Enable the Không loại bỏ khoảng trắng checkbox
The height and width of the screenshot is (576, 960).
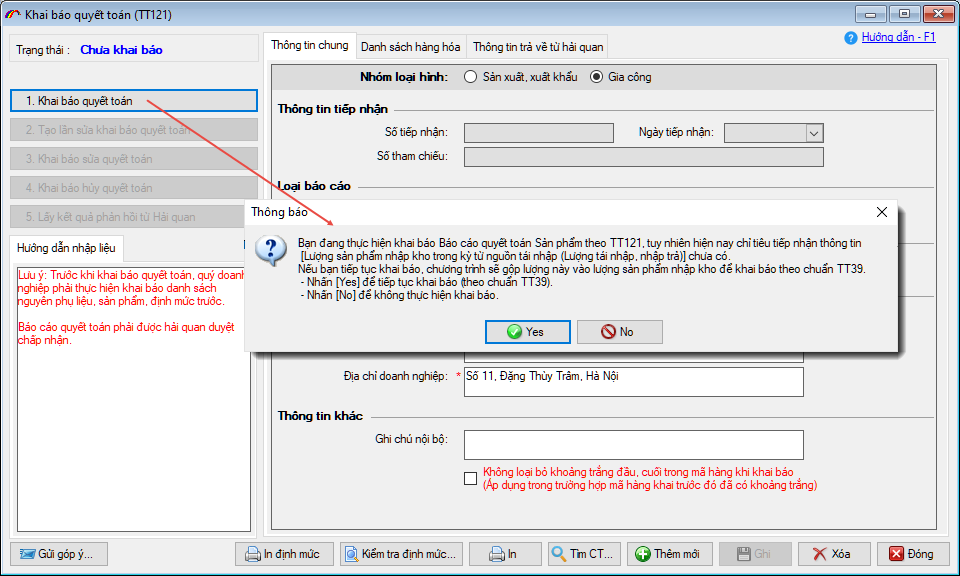pyautogui.click(x=471, y=479)
